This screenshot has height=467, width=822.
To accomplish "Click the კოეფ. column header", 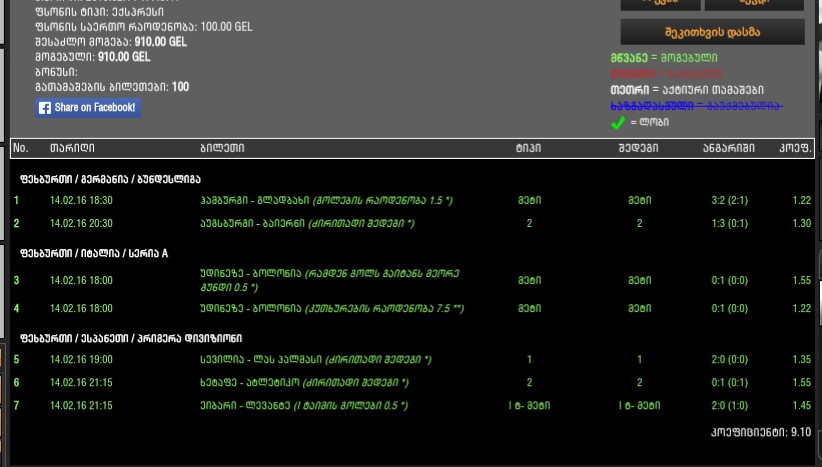I will tap(795, 148).
